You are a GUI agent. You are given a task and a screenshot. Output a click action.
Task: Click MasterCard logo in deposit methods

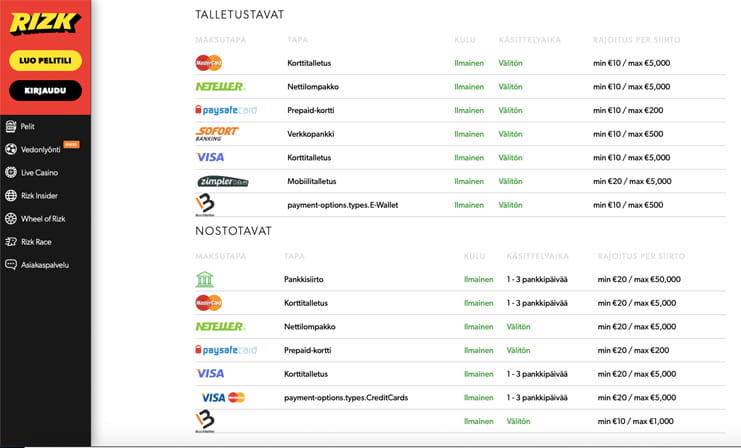(x=209, y=63)
